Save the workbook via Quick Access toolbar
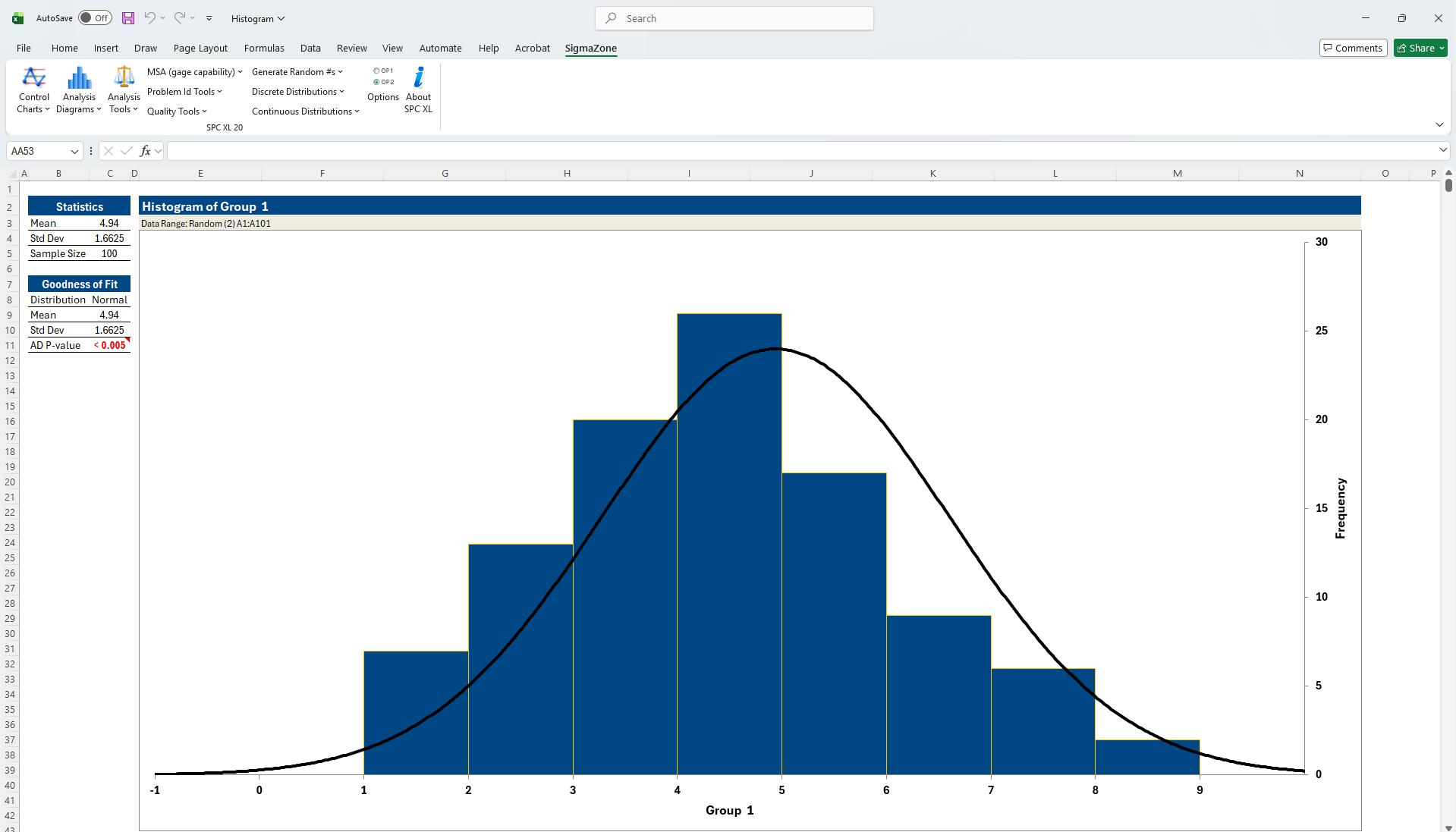This screenshot has width=1456, height=832. click(x=127, y=18)
